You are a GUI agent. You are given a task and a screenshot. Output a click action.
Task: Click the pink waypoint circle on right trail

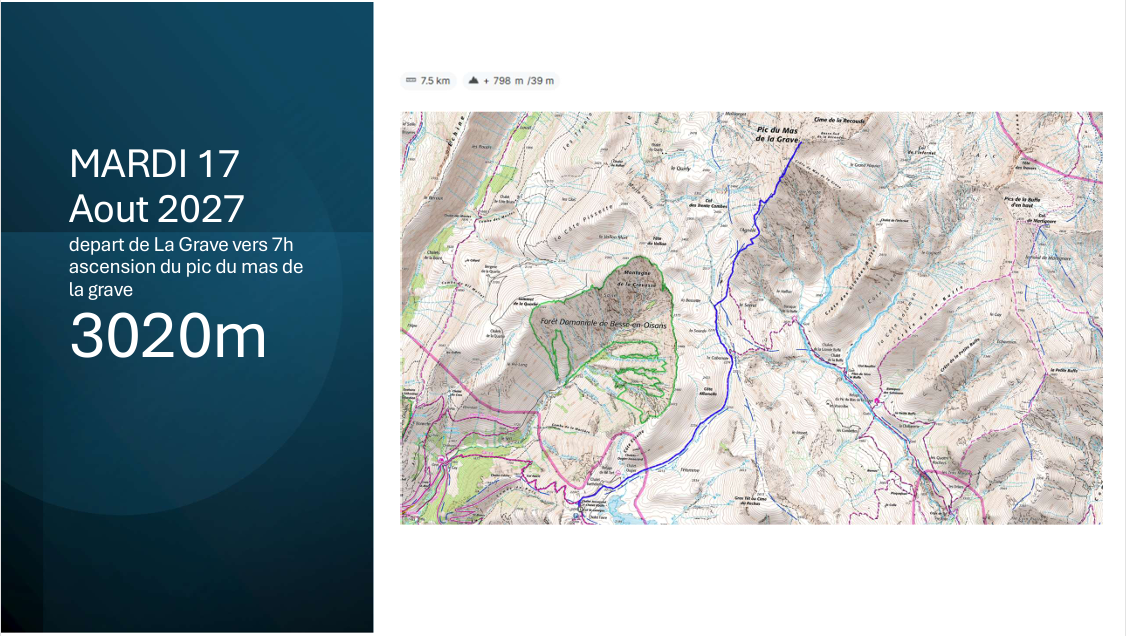(x=878, y=401)
